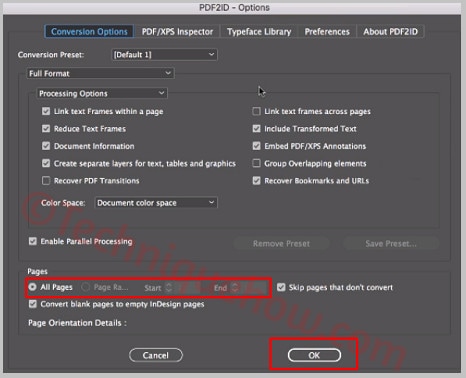The width and height of the screenshot is (466, 378).
Task: Select the All Pages radio button
Action: (x=32, y=287)
